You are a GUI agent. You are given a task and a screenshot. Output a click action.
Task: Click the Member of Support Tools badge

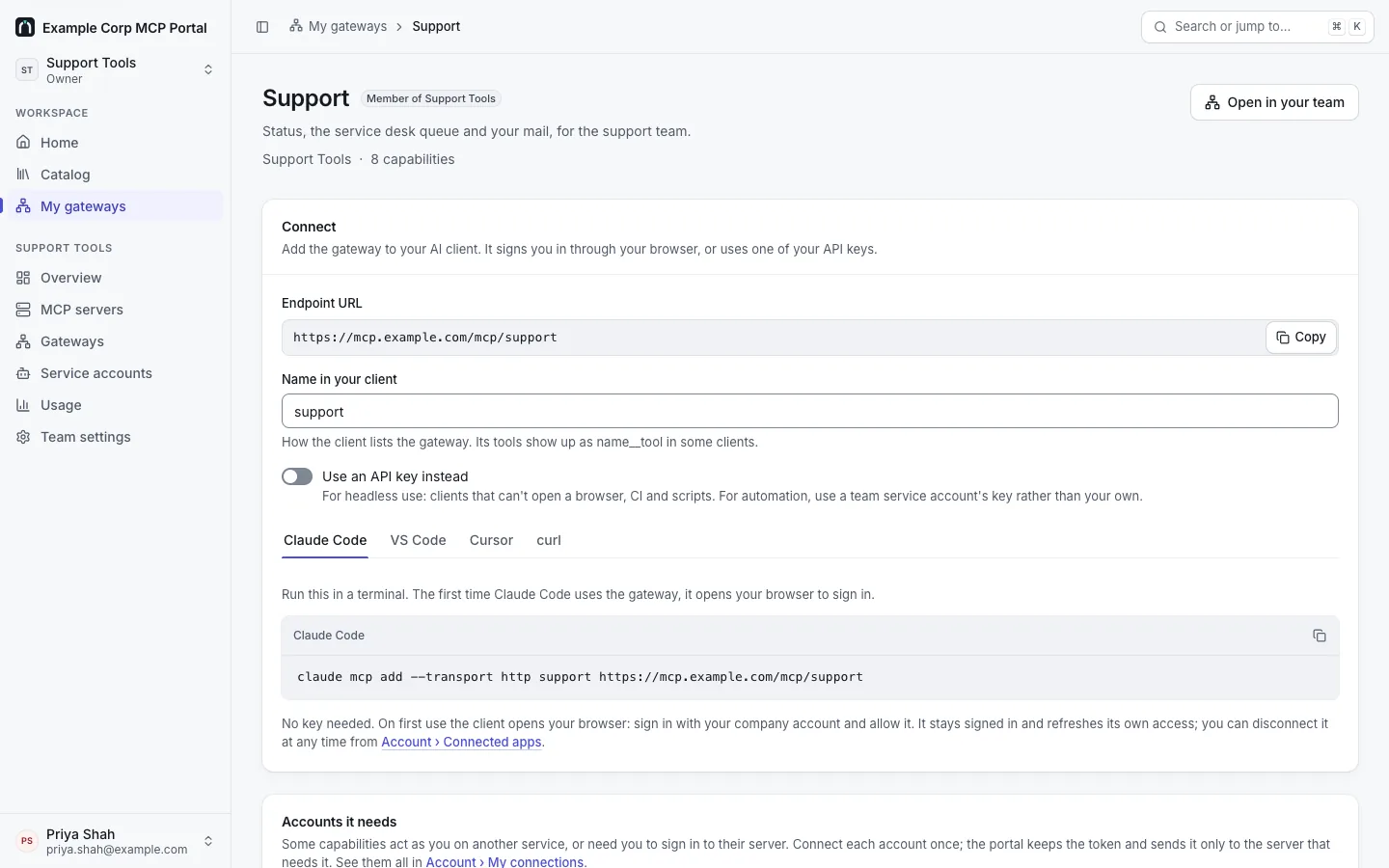pyautogui.click(x=431, y=98)
